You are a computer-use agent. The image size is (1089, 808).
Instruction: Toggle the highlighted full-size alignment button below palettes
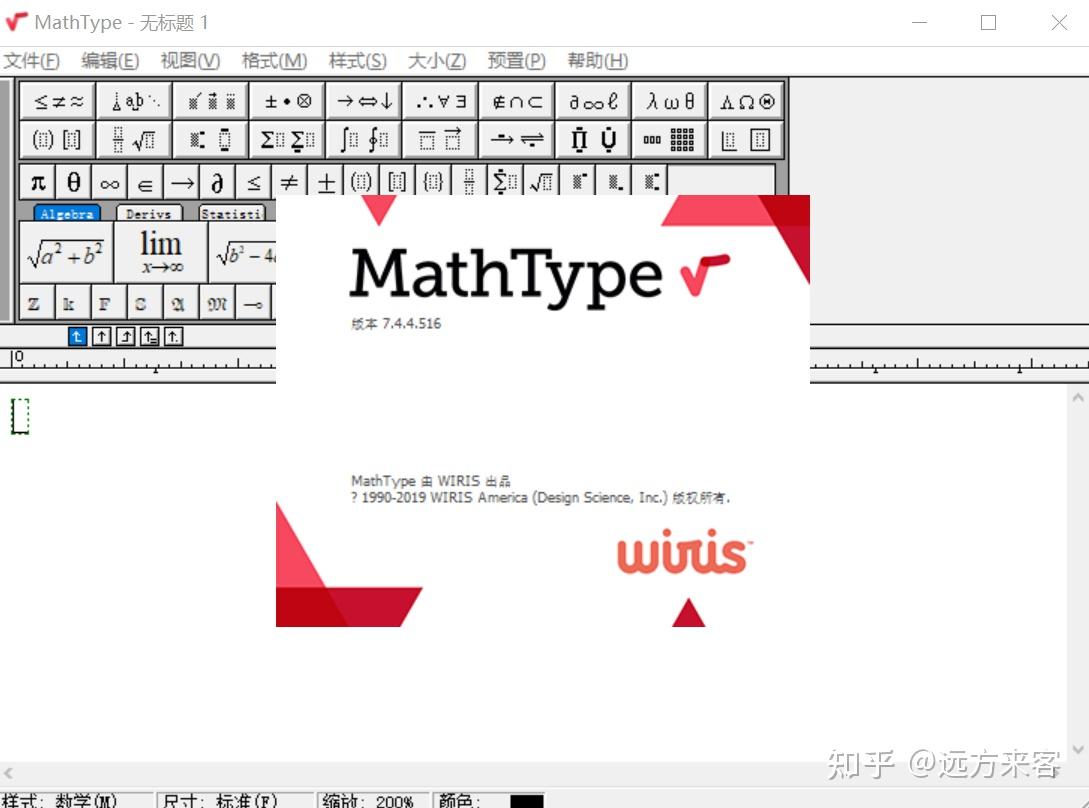[77, 337]
